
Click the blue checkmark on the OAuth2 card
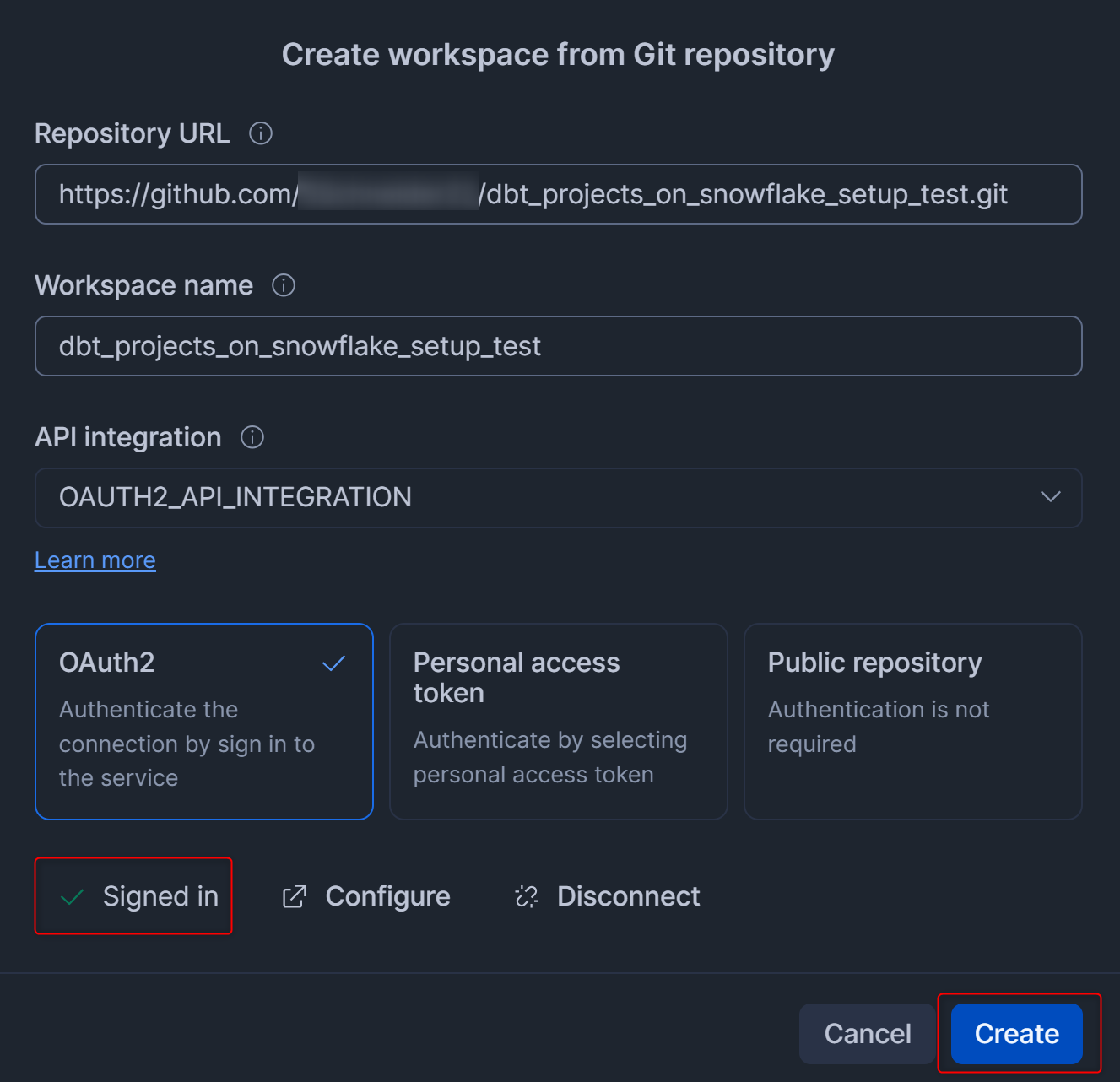click(x=334, y=663)
